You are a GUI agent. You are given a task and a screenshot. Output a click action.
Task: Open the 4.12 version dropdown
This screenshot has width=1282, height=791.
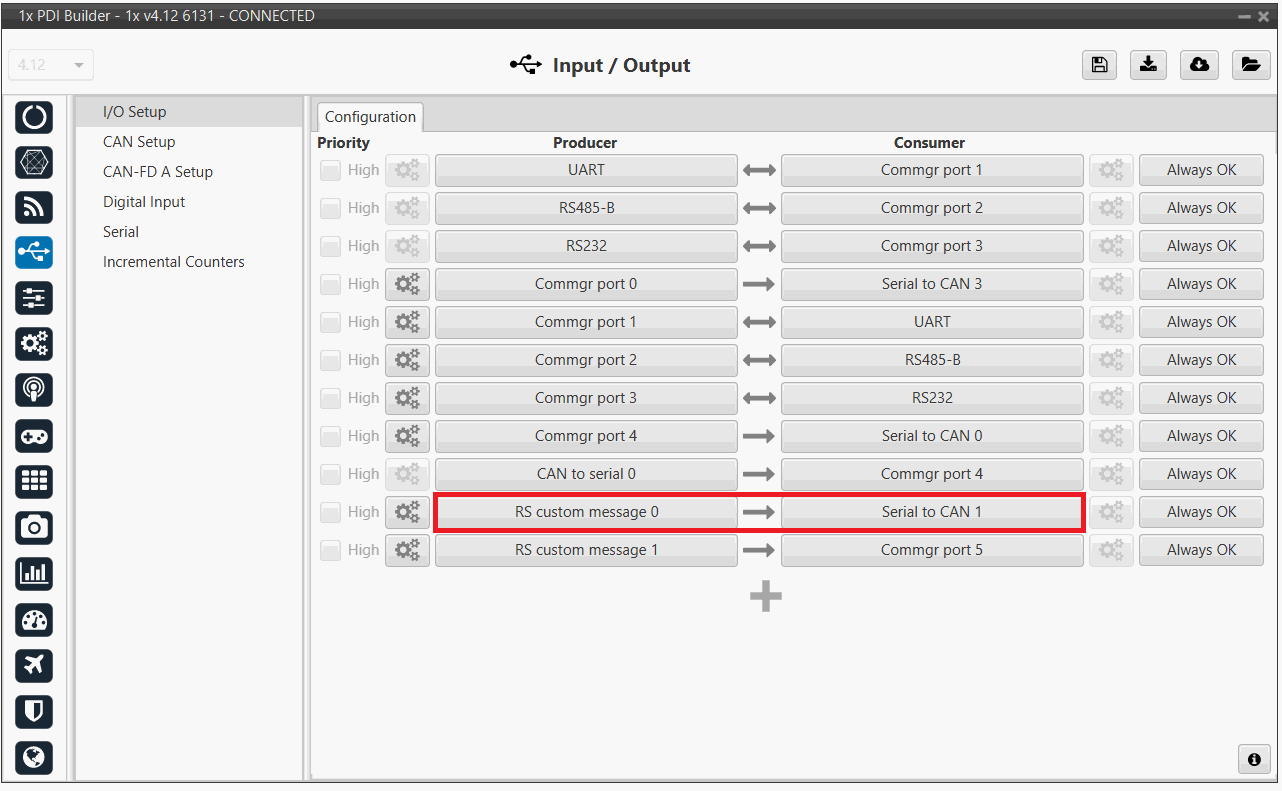click(50, 65)
